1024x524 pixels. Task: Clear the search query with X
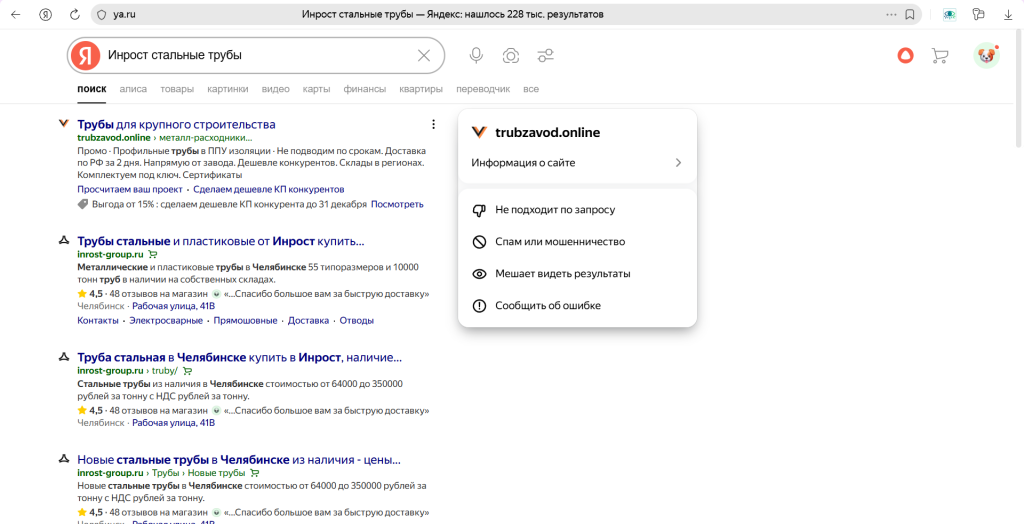click(x=424, y=56)
